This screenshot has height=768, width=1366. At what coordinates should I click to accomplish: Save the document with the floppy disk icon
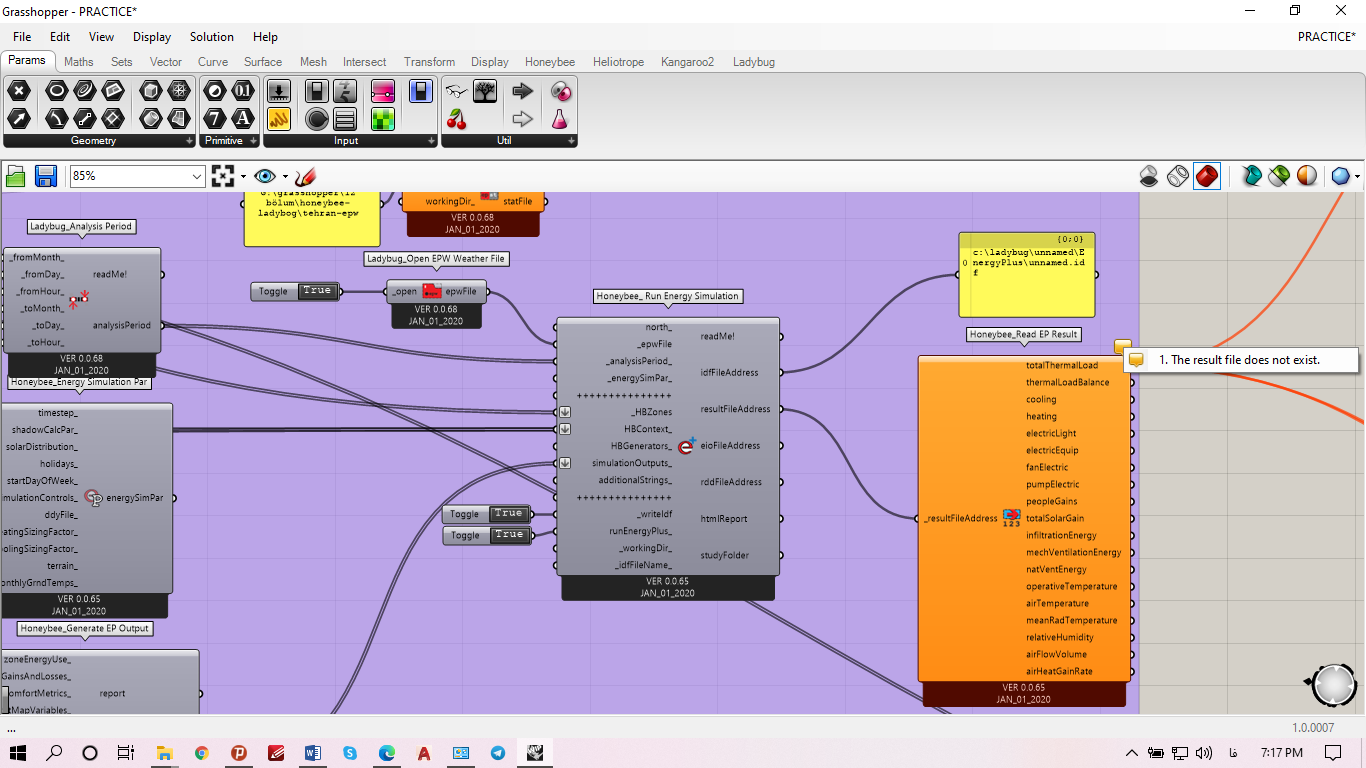point(46,176)
